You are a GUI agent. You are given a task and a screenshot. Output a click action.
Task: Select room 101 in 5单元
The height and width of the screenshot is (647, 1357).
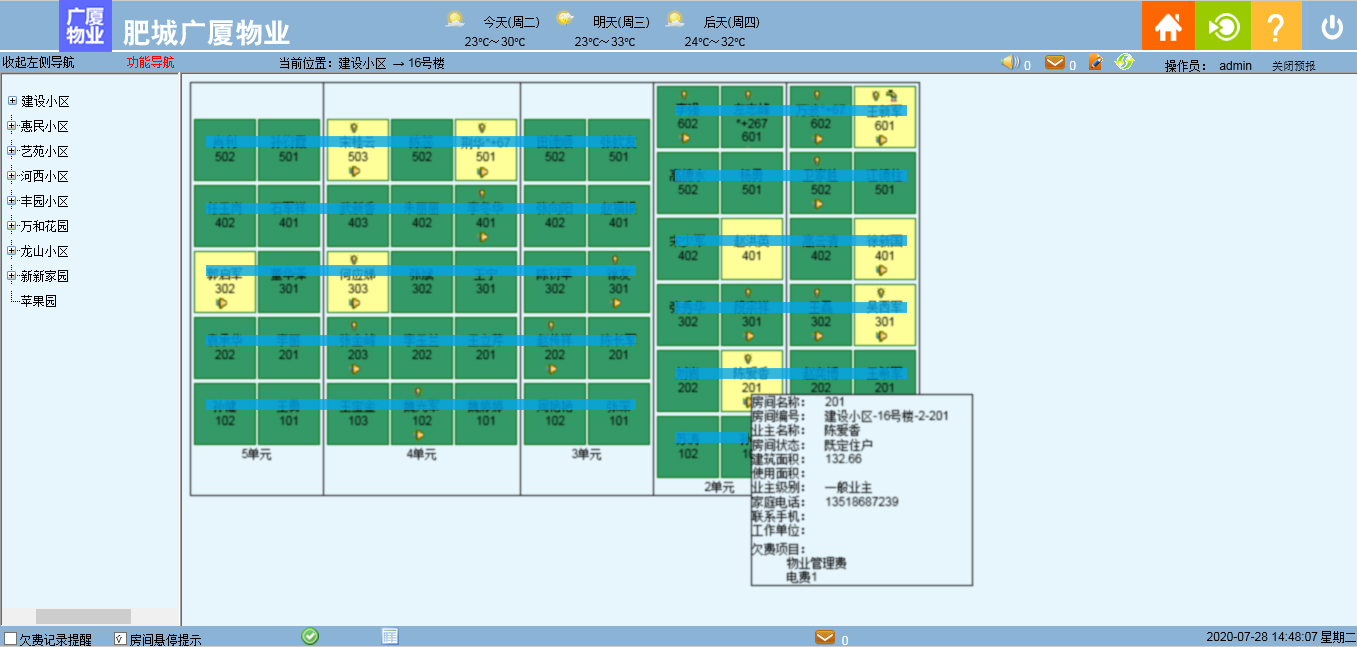pyautogui.click(x=289, y=414)
